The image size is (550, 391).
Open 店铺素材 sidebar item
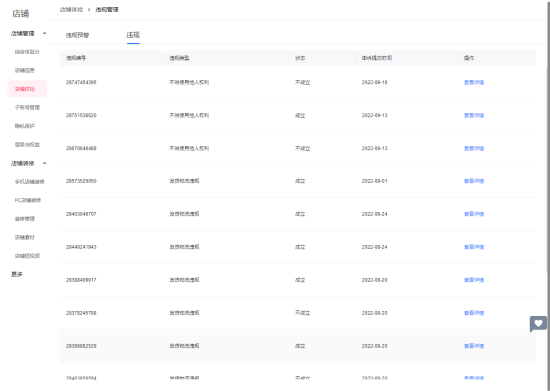25,237
